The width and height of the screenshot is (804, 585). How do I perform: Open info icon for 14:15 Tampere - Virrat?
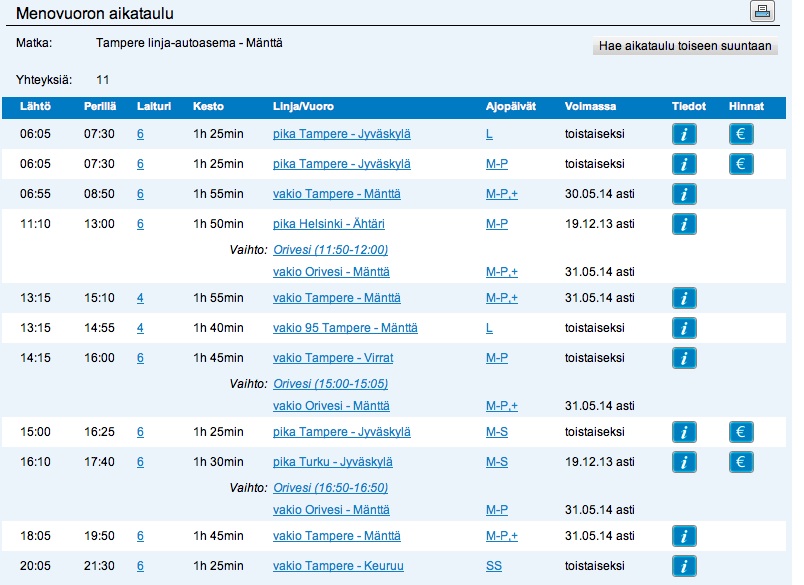pyautogui.click(x=684, y=358)
